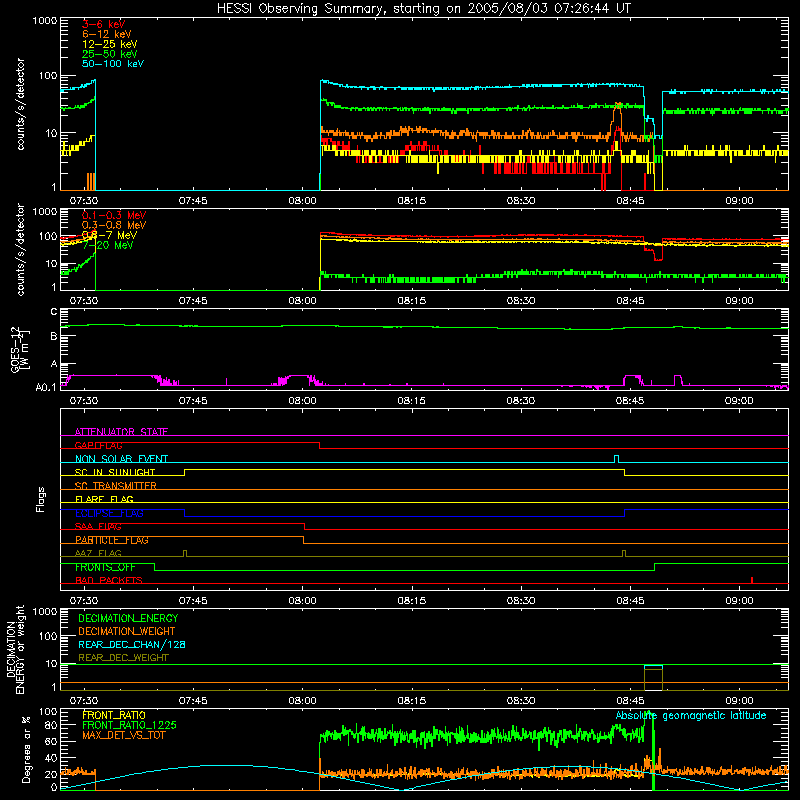Click the Absolute geomagnetic latitude label
Viewport: 800px width, 800px height.
pos(691,715)
